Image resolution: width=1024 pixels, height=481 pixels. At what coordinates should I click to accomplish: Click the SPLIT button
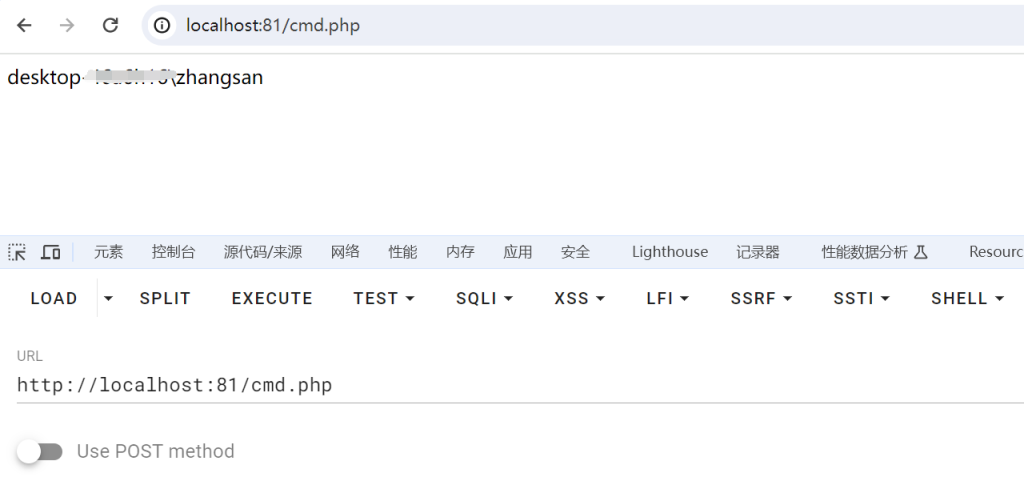(x=165, y=298)
